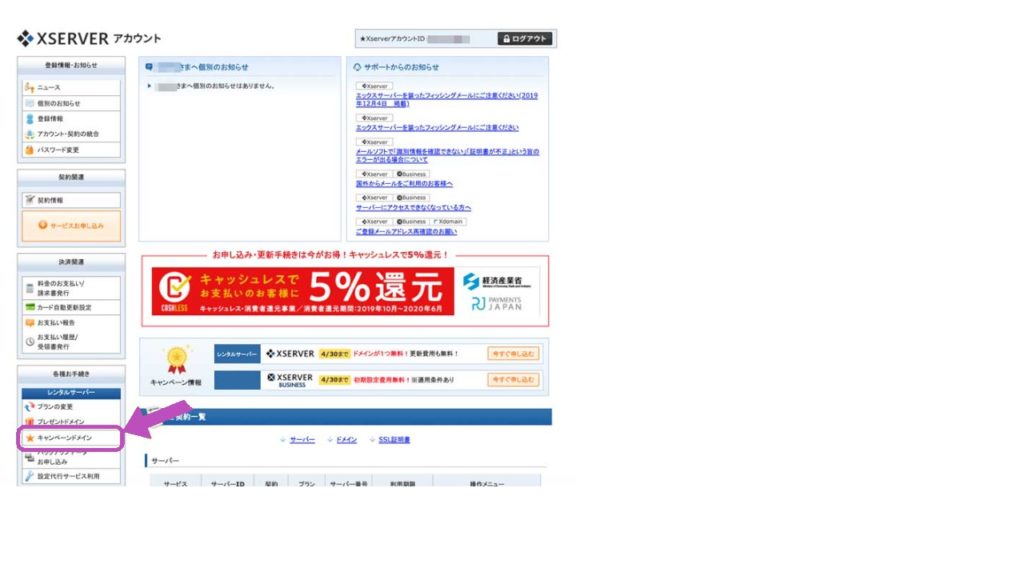Select the レンタルサーバー sidebar header
Image resolution: width=1024 pixels, height=576 pixels.
tap(71, 392)
